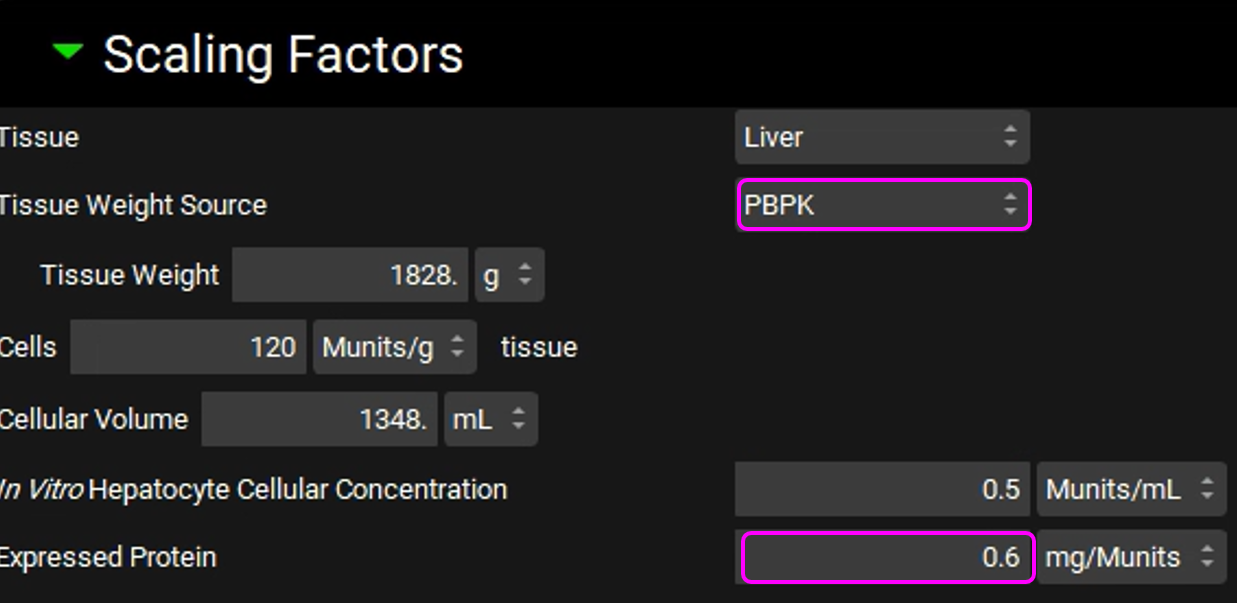The width and height of the screenshot is (1237, 603).
Task: Click the Tissue Weight label
Action: (130, 276)
